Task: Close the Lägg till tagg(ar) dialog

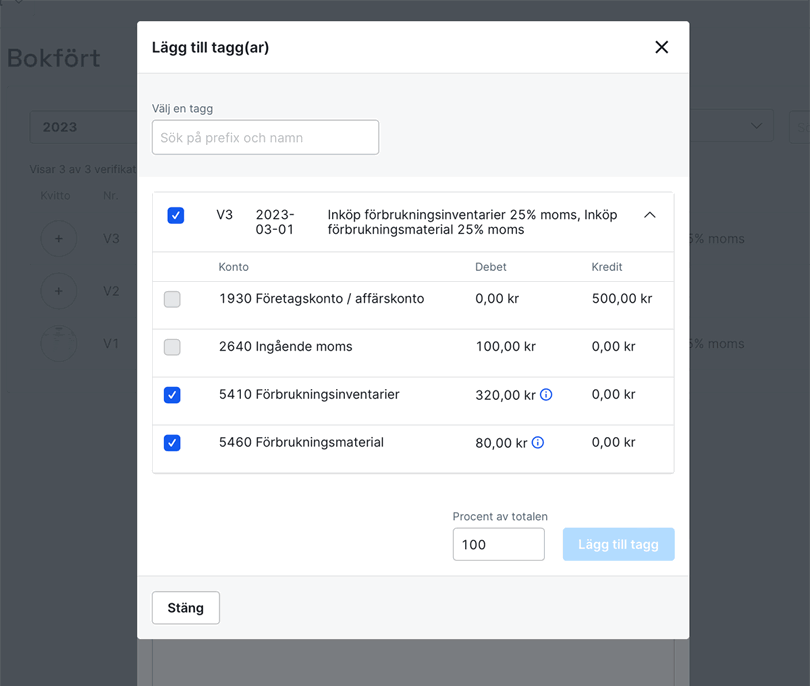Action: (661, 47)
